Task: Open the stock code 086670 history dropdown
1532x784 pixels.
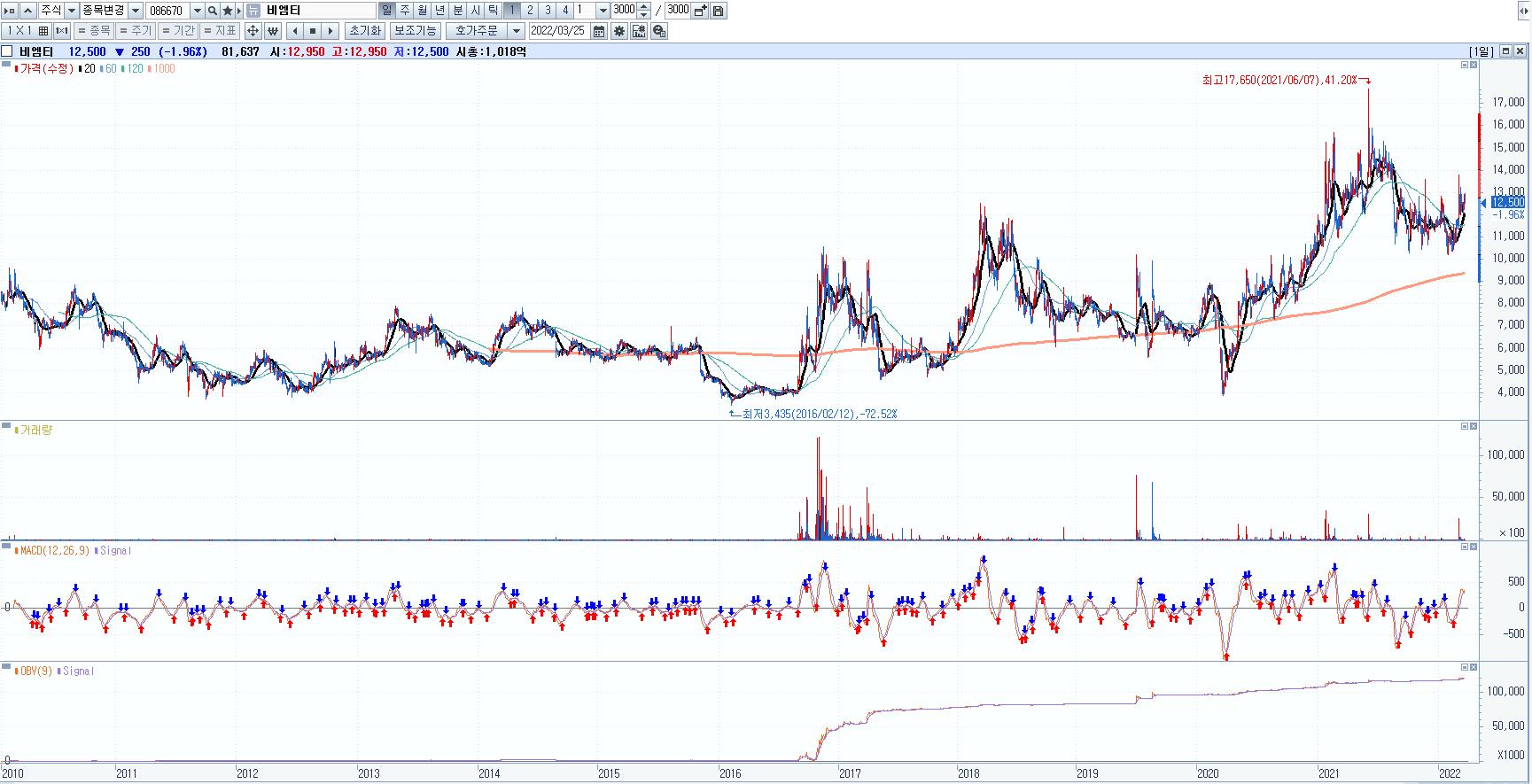Action: click(x=197, y=11)
